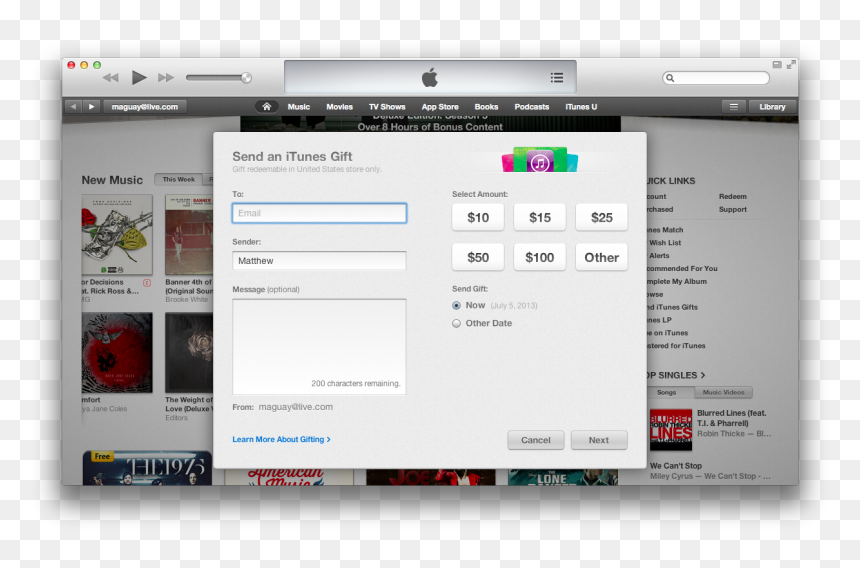Focus the iTunes search field
860x568 pixels.
tap(716, 78)
